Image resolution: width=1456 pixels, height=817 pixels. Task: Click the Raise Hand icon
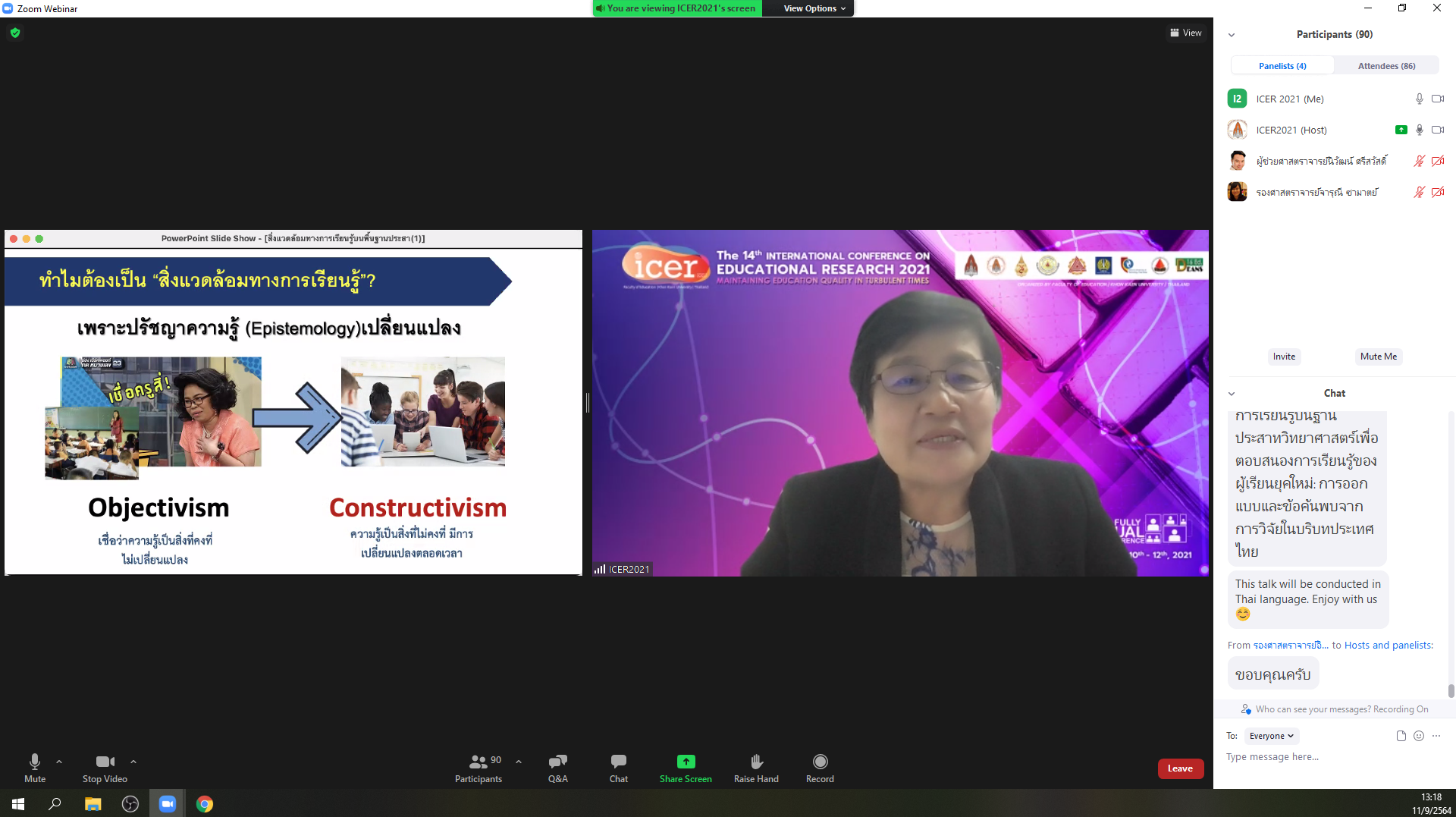click(x=756, y=762)
